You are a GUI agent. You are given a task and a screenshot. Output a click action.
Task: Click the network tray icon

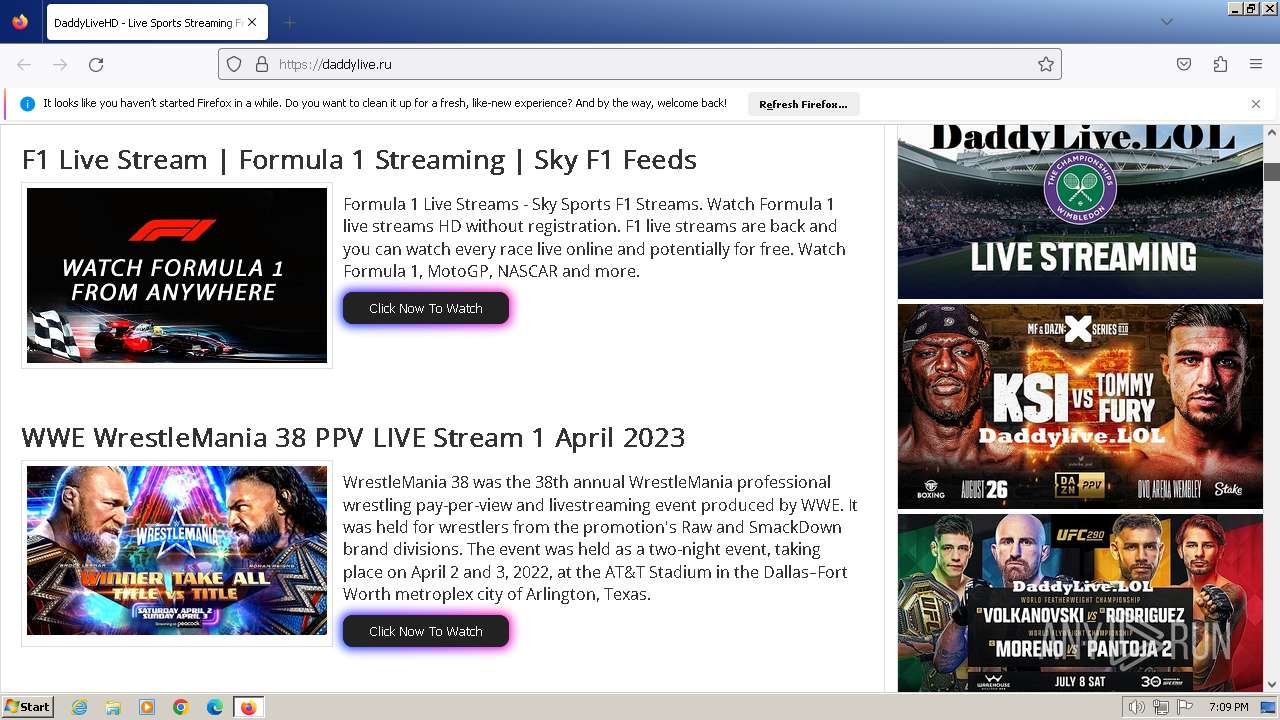click(1161, 707)
